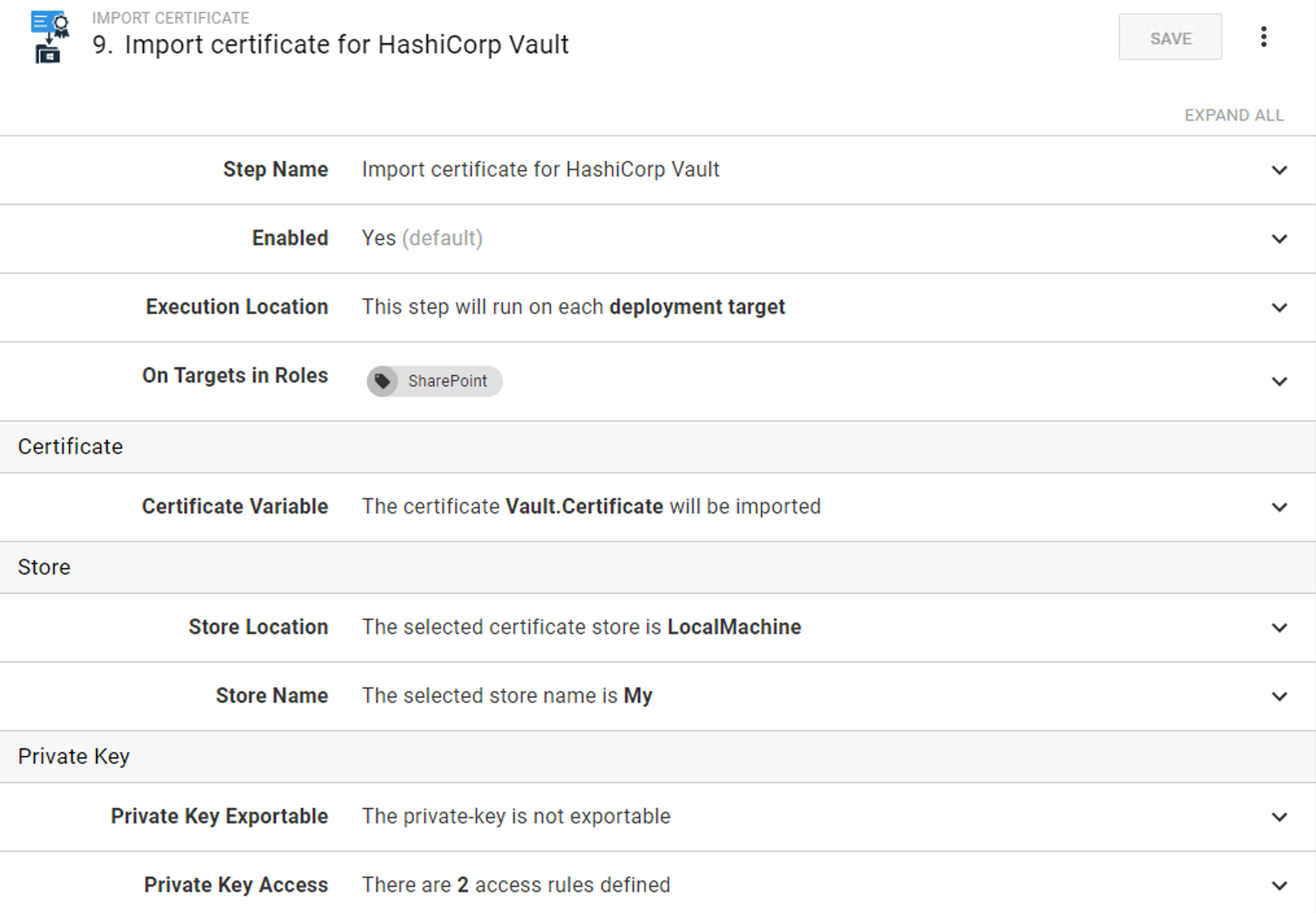Expand the Private Key Access chevron
Screen dimensions: 1316x913
coord(1278,886)
